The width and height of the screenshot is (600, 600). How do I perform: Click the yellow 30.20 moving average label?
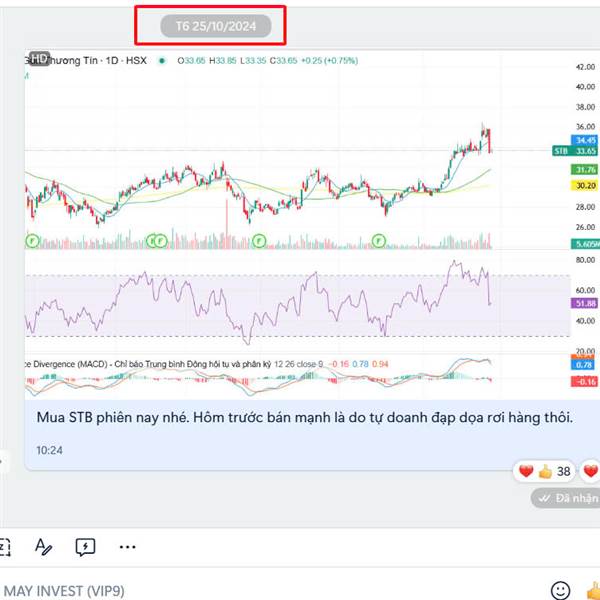click(584, 186)
